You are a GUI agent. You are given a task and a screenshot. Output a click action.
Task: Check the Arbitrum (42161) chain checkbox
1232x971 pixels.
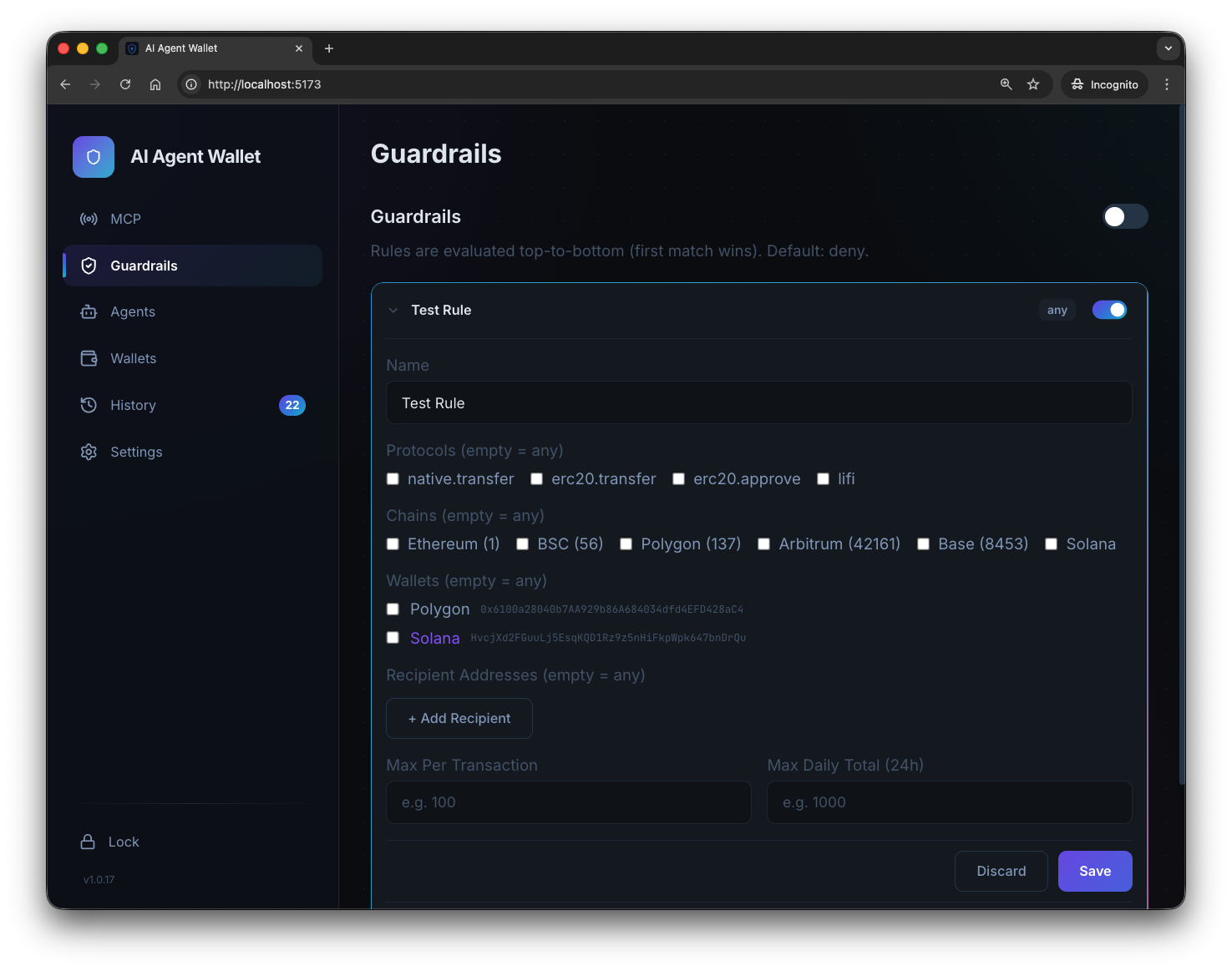[x=763, y=544]
